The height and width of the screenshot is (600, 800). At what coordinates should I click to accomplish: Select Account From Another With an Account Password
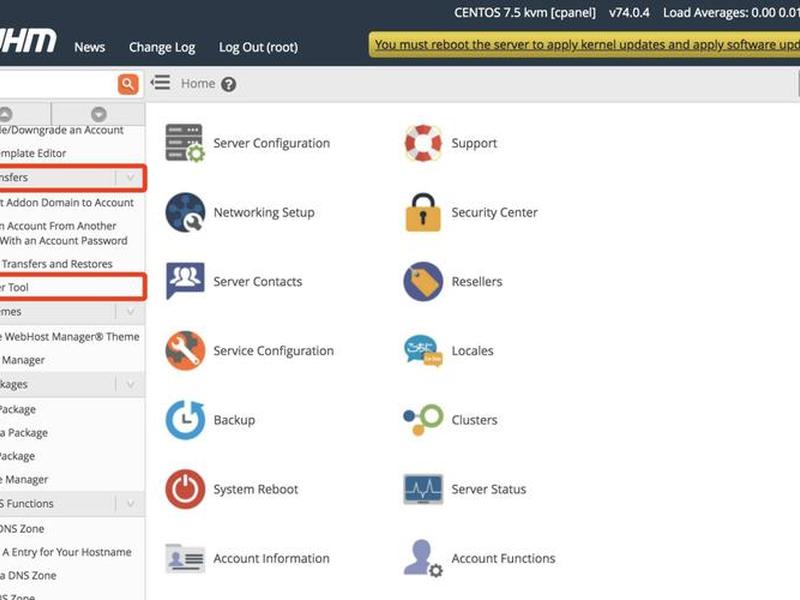(63, 233)
